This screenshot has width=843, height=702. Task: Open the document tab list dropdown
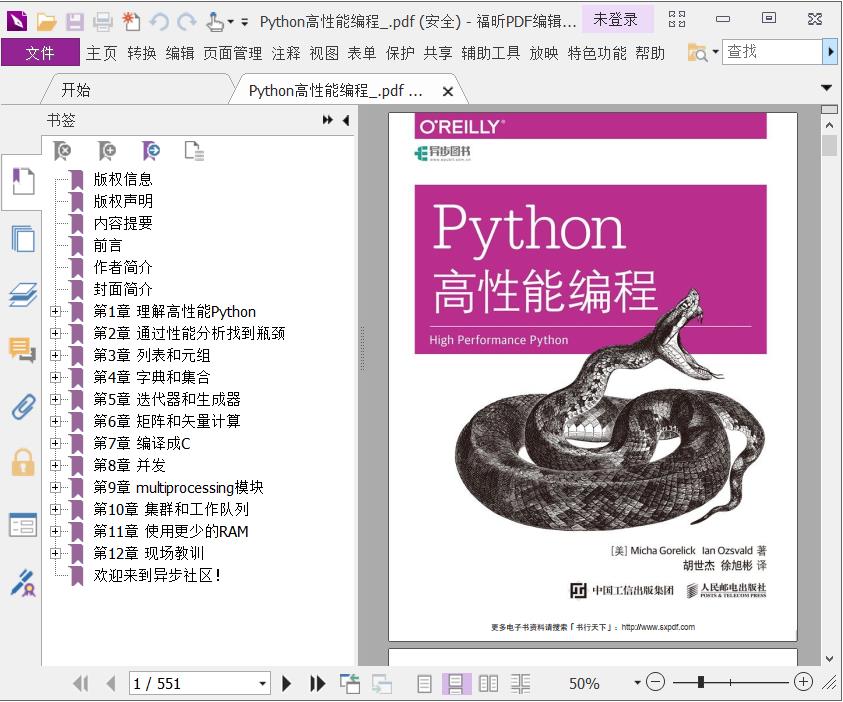tap(827, 88)
